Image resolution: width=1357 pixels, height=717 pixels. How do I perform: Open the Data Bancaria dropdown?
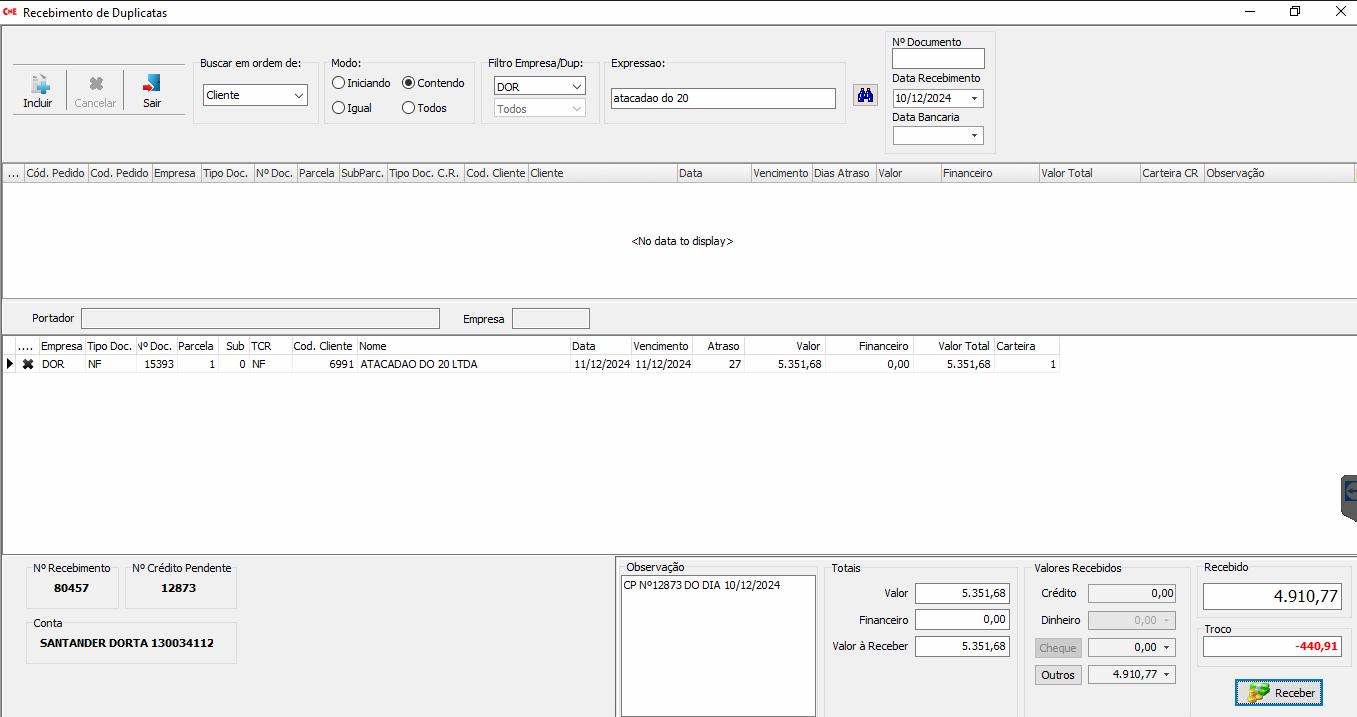coord(974,136)
